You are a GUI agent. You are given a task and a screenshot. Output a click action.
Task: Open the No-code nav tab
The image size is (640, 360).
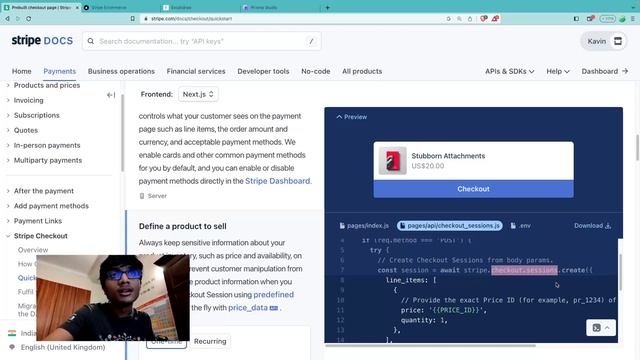click(316, 71)
